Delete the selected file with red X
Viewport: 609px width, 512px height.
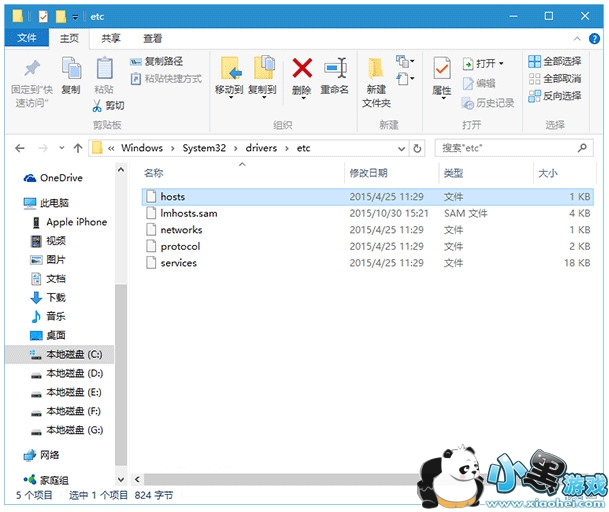pos(302,77)
